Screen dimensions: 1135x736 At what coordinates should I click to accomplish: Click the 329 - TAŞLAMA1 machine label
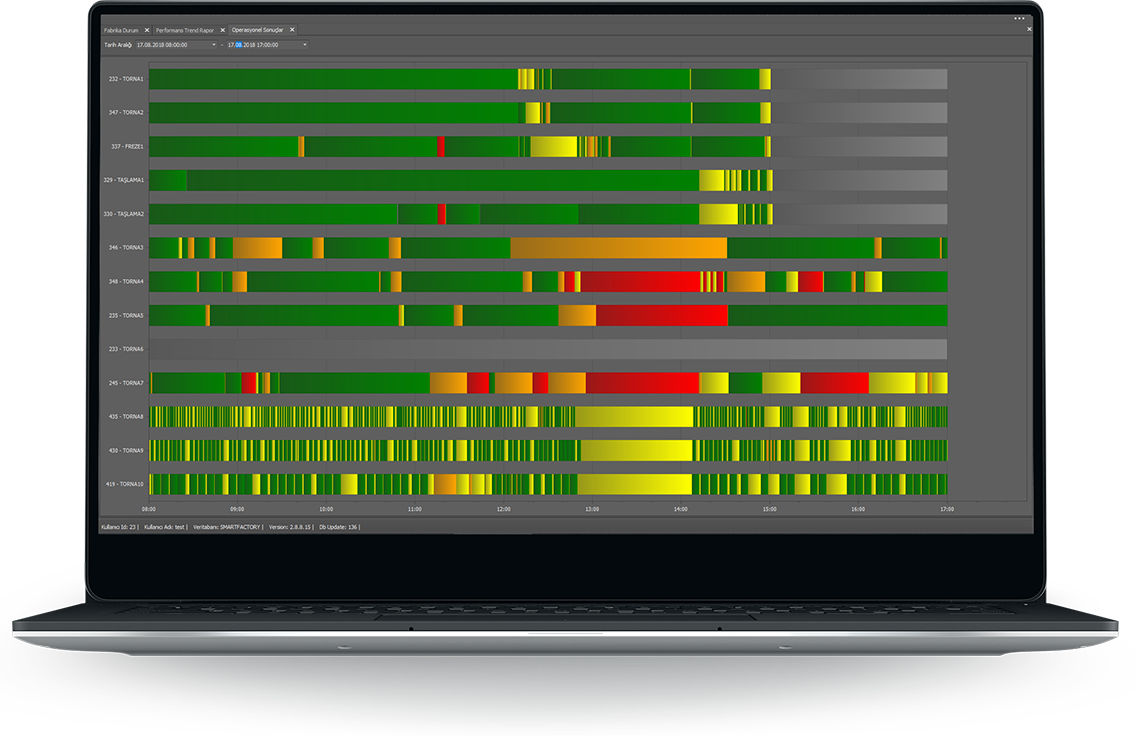click(x=124, y=181)
